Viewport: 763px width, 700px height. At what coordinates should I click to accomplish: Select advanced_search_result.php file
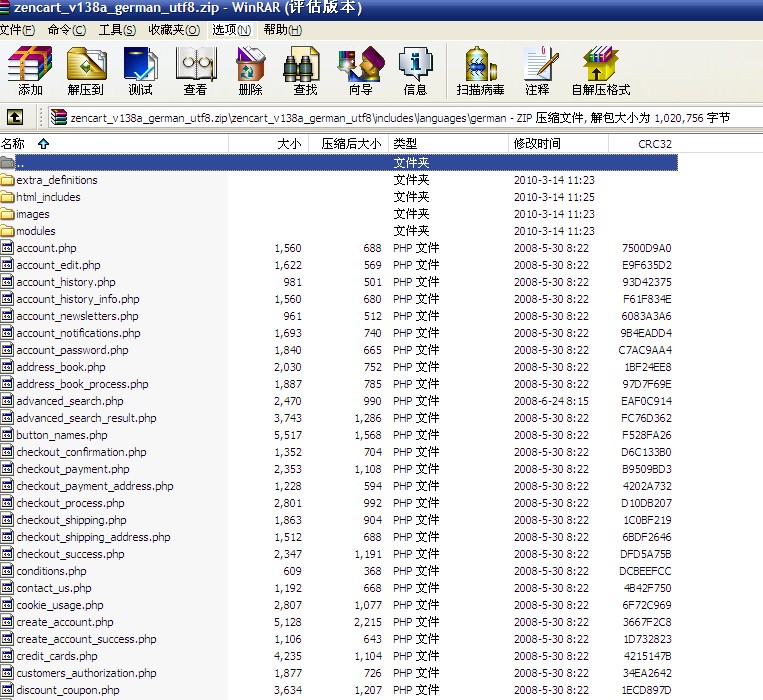(x=86, y=418)
